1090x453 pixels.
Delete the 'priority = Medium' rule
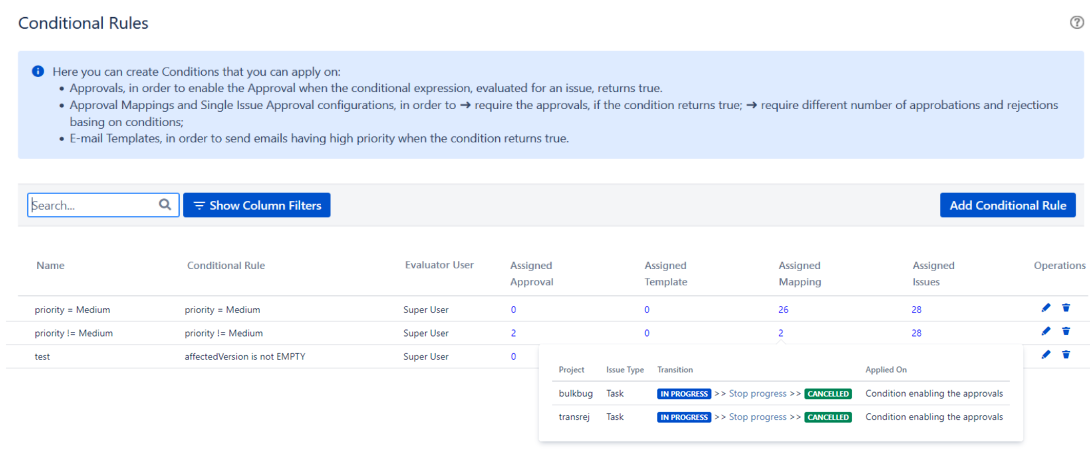(1066, 309)
